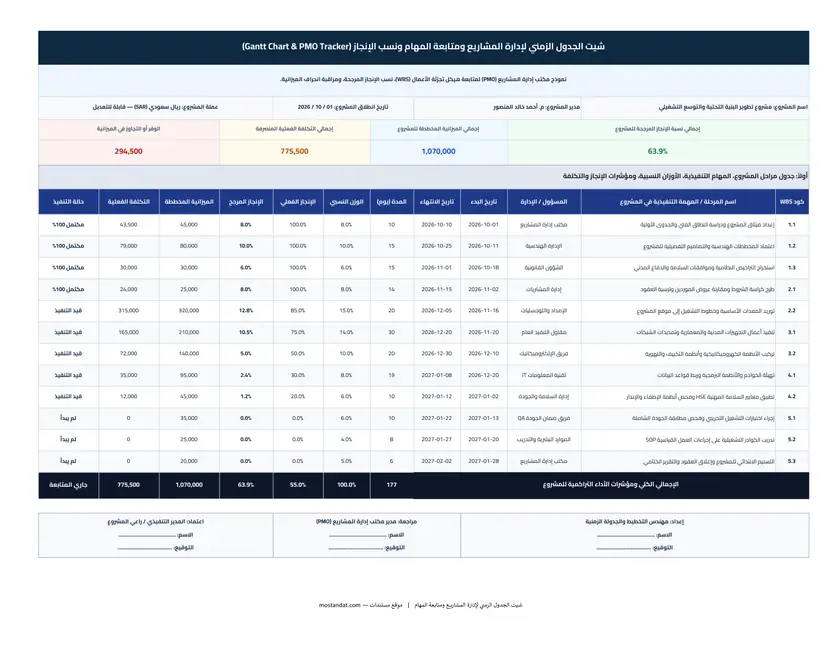Click 1,070,000 in the blue summary card
The width and height of the screenshot is (840, 649).
438,152
